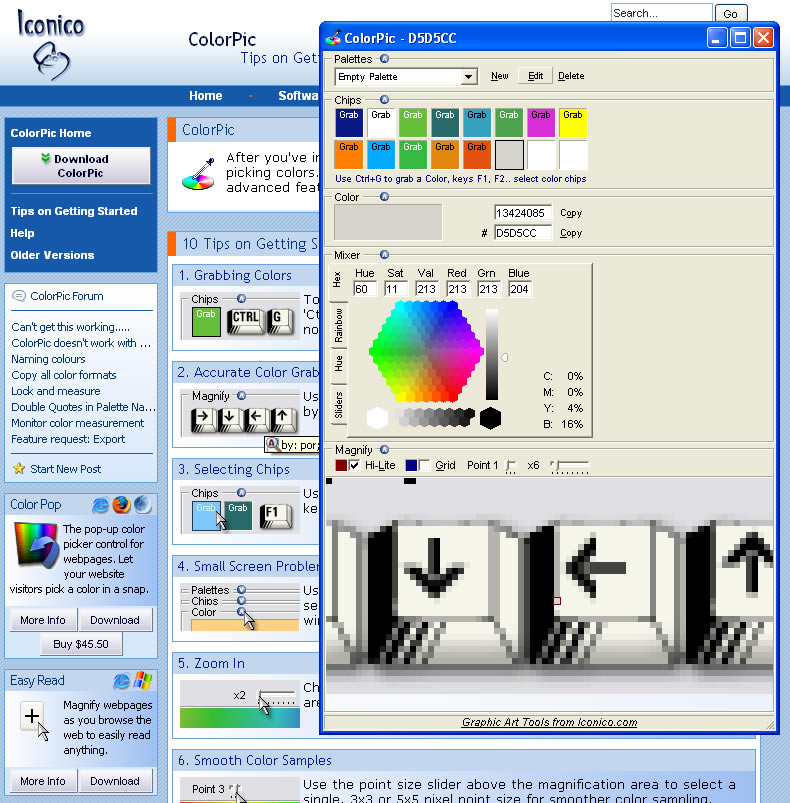Toggle the Hi-Lite checkbox

354,465
